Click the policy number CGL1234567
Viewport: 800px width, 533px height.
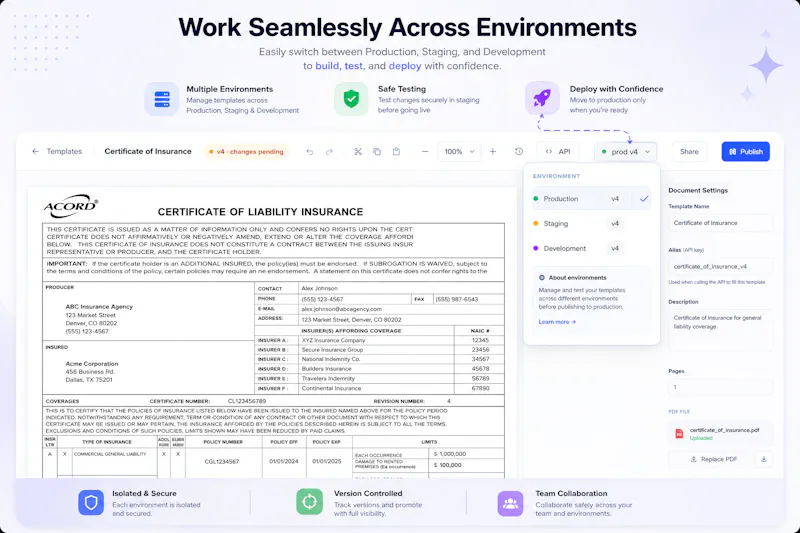(222, 462)
